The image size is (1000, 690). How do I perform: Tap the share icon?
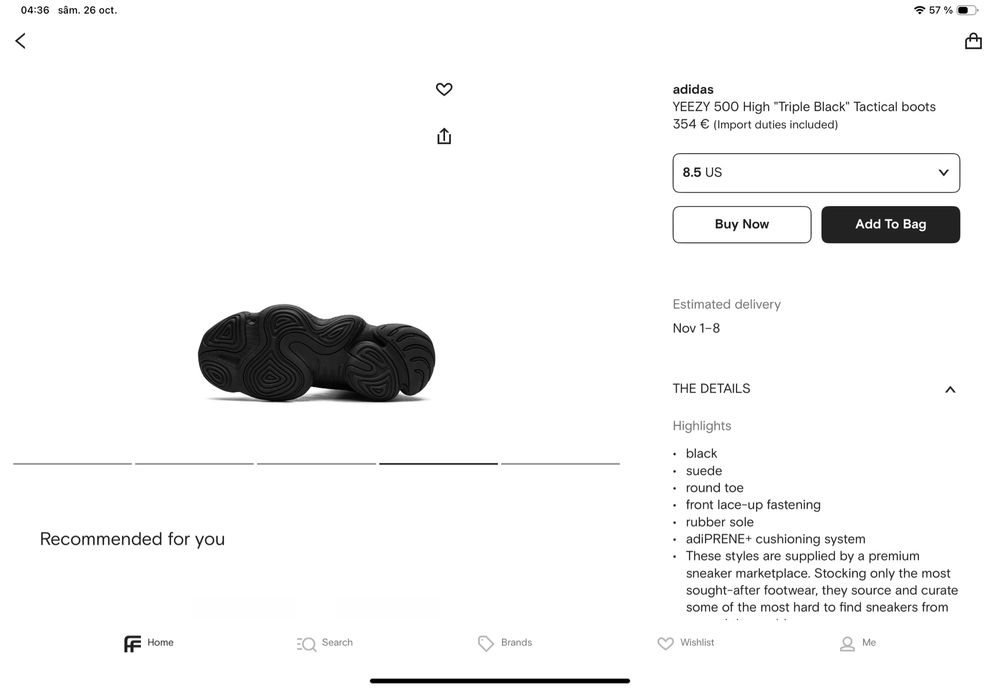coord(444,136)
